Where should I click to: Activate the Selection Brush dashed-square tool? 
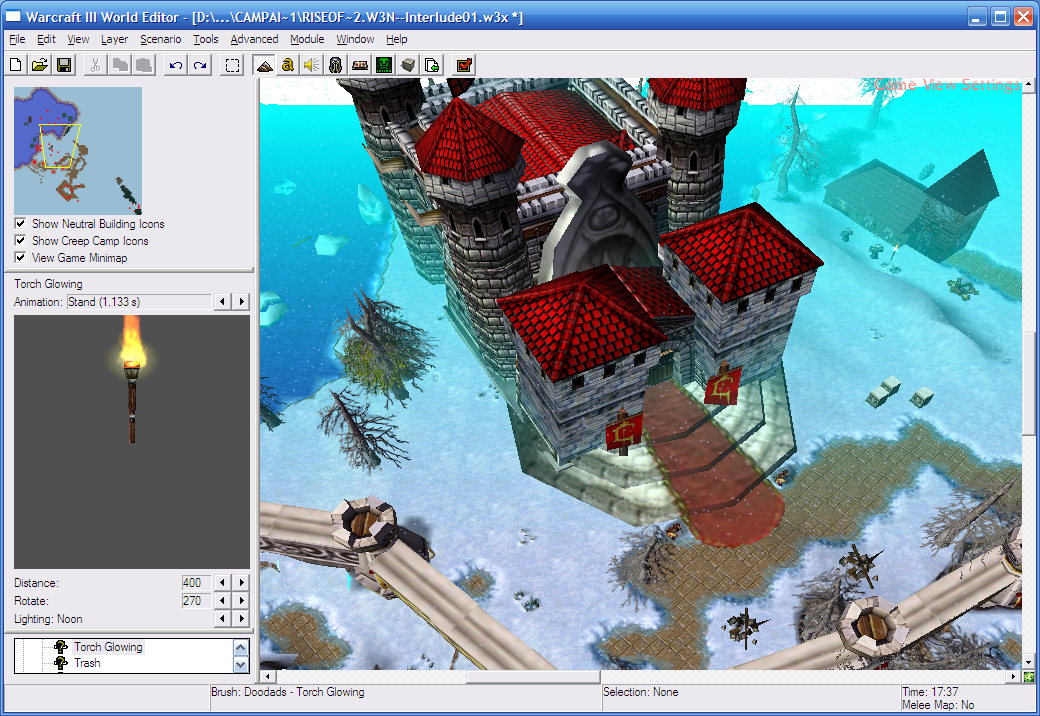232,65
